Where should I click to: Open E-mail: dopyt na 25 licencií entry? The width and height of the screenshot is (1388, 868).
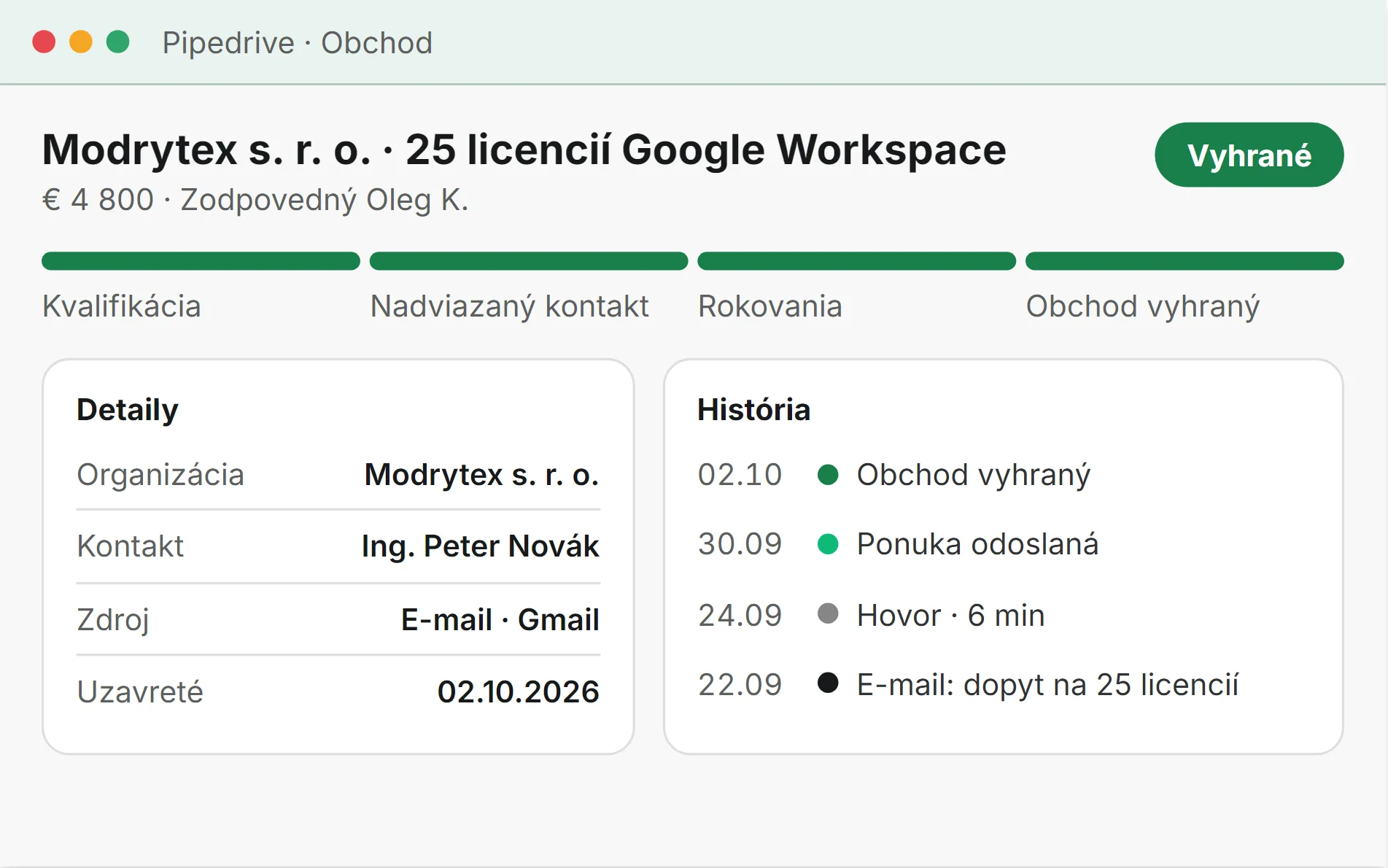coord(1047,685)
